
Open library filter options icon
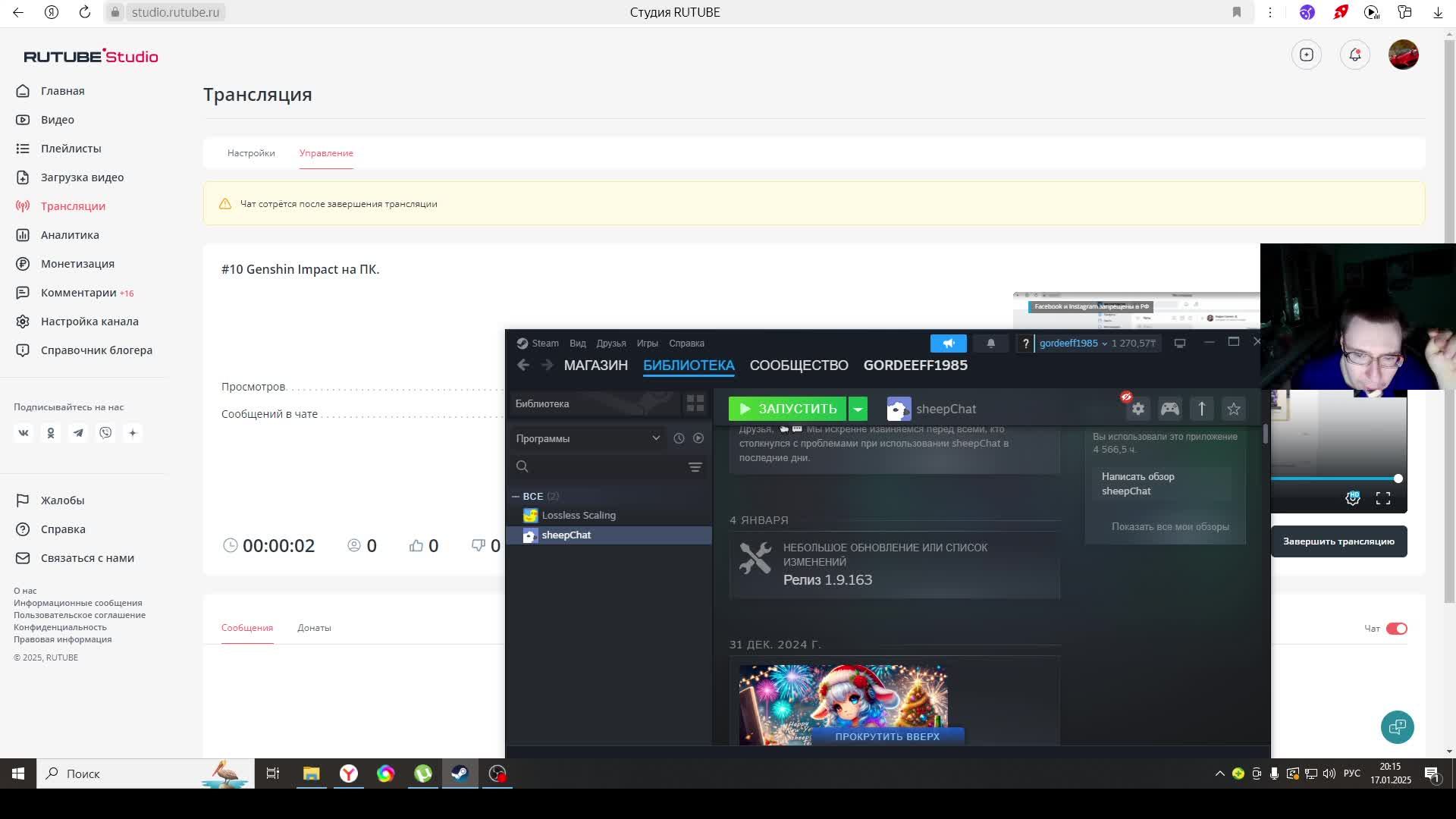coord(695,467)
